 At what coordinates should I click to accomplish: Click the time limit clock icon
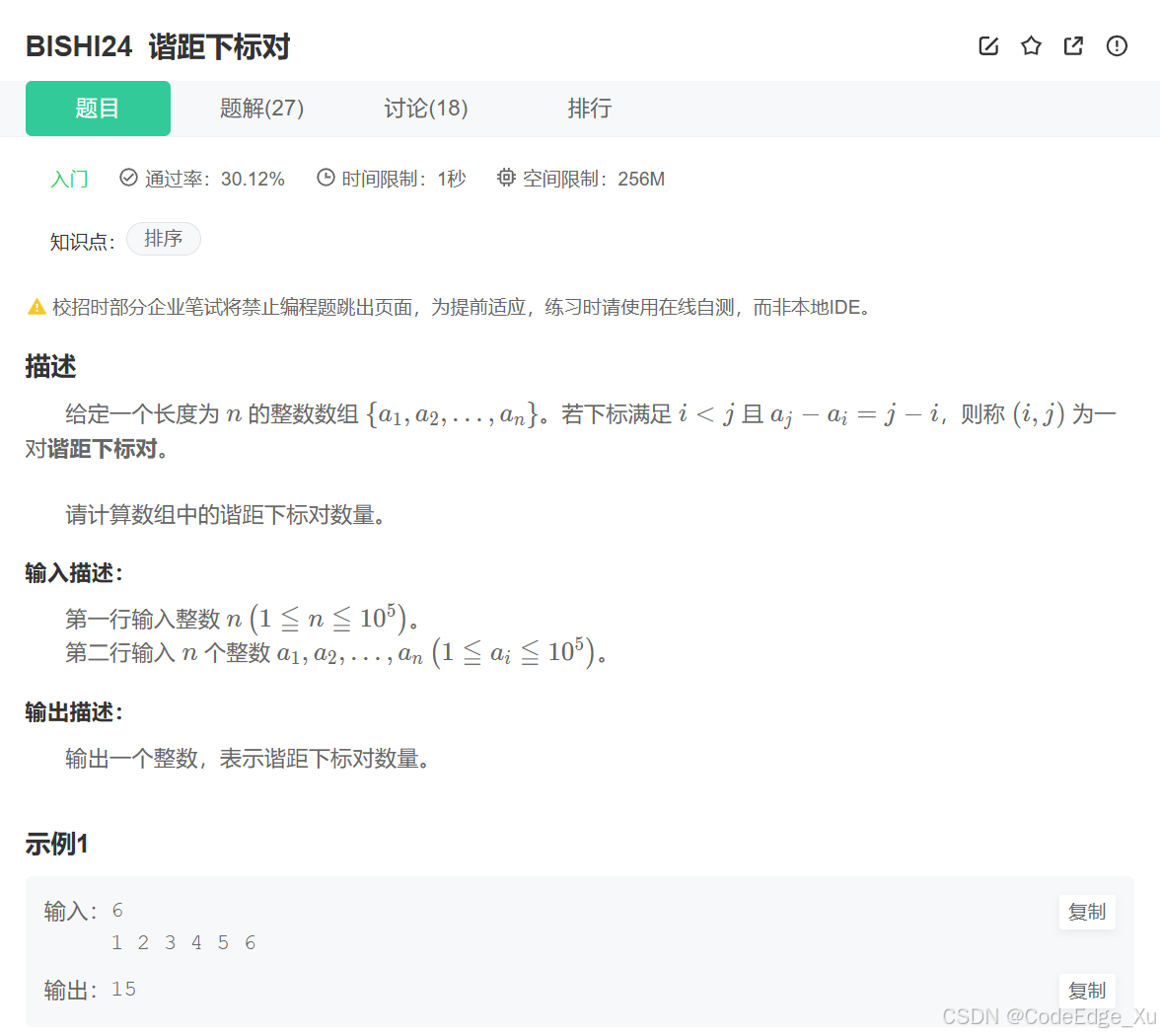point(326,178)
